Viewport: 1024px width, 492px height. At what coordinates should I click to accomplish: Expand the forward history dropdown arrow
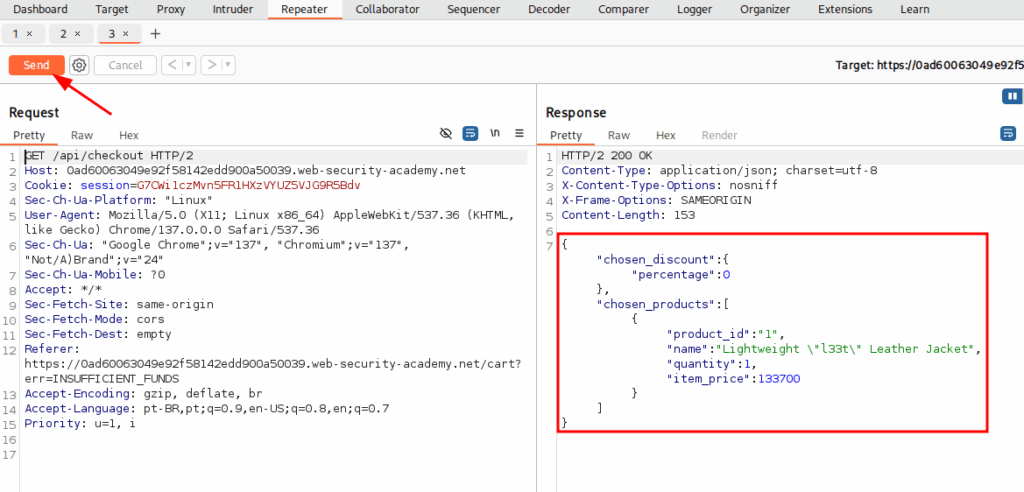tap(229, 65)
